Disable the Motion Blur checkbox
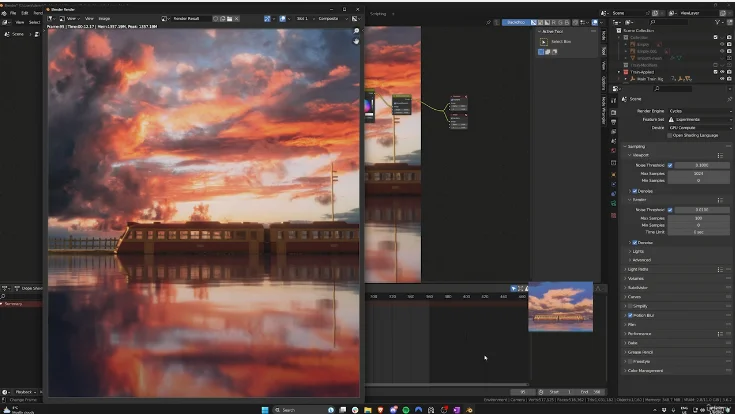Viewport: 735px width, 414px height. point(630,315)
